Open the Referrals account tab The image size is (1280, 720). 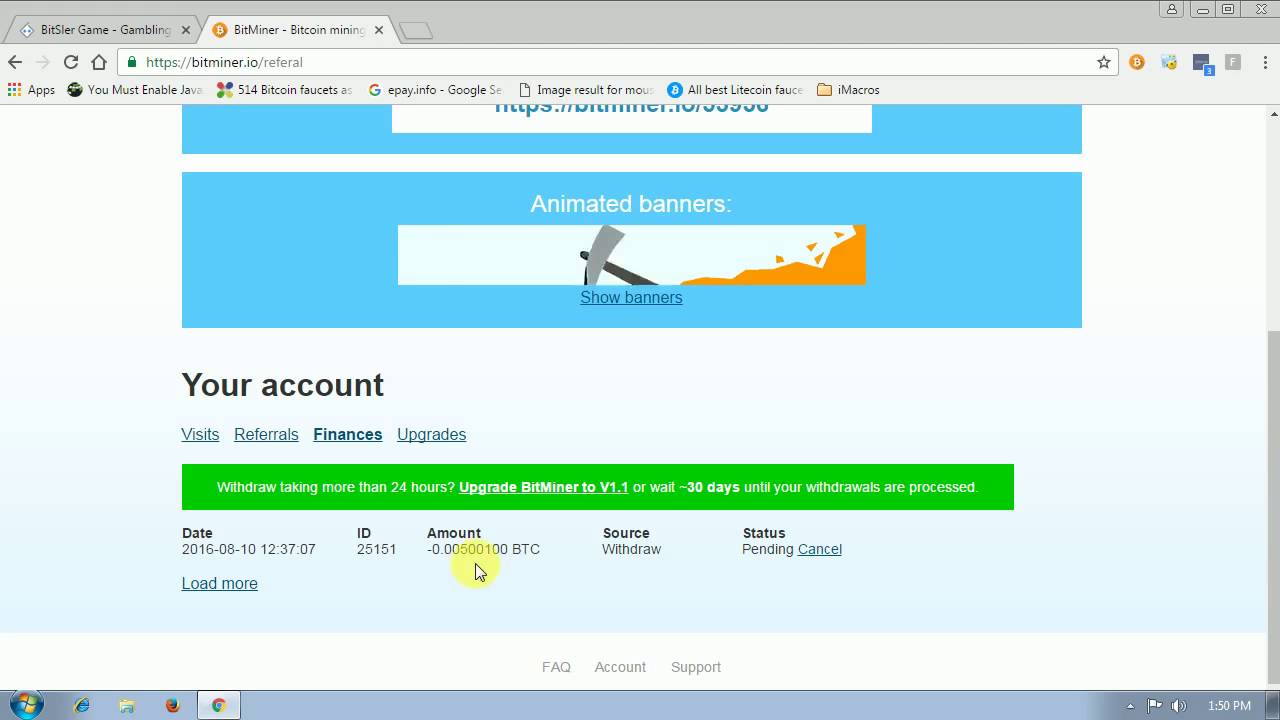(266, 434)
